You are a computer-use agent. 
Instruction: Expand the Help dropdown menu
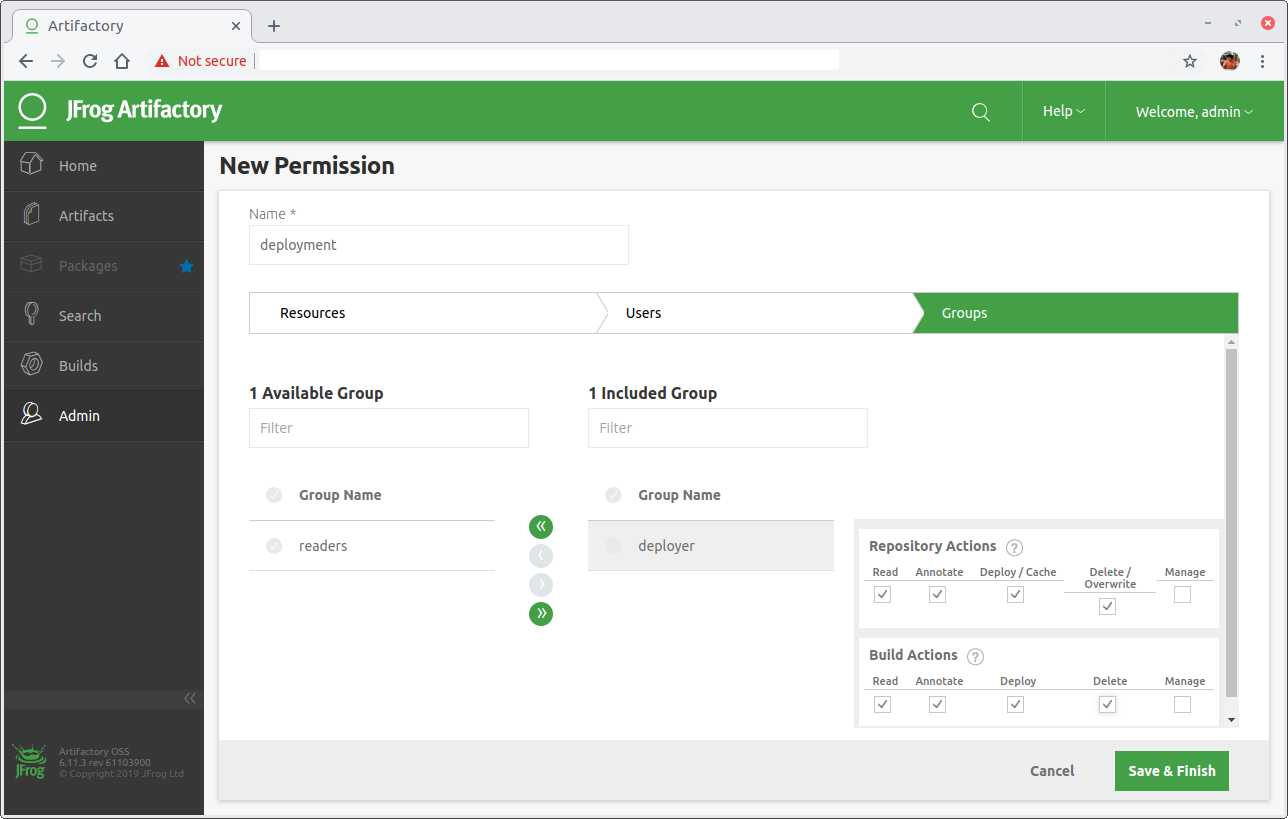[1064, 111]
